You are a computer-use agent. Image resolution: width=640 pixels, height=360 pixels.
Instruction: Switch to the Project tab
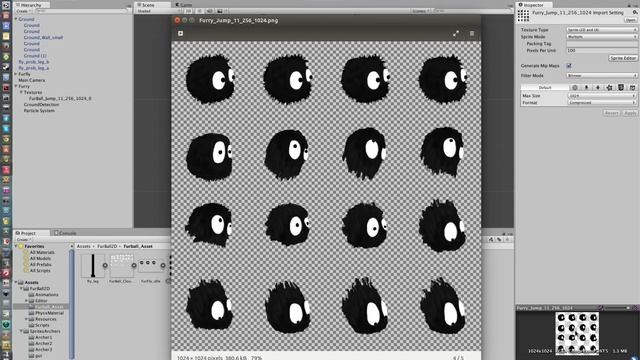31,233
